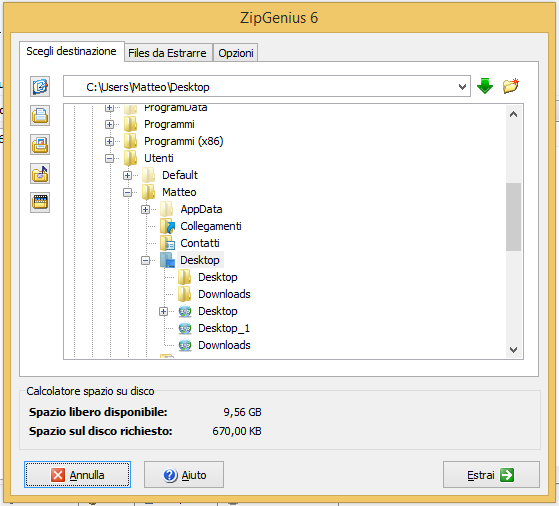Click the Collegamenti folder icon with the shortcut arrow
This screenshot has height=506, width=559.
[167, 226]
